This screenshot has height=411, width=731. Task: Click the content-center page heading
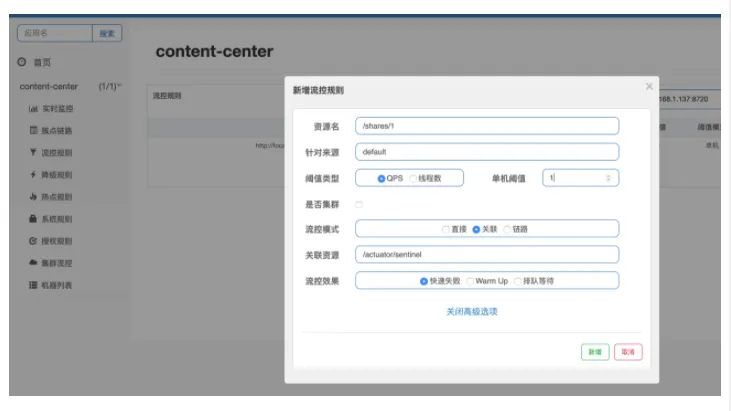pyautogui.click(x=214, y=51)
